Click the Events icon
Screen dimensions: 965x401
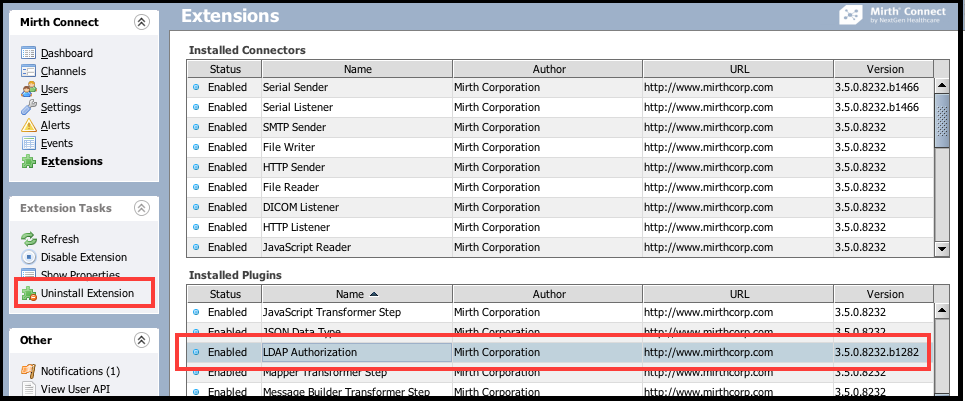pos(29,143)
